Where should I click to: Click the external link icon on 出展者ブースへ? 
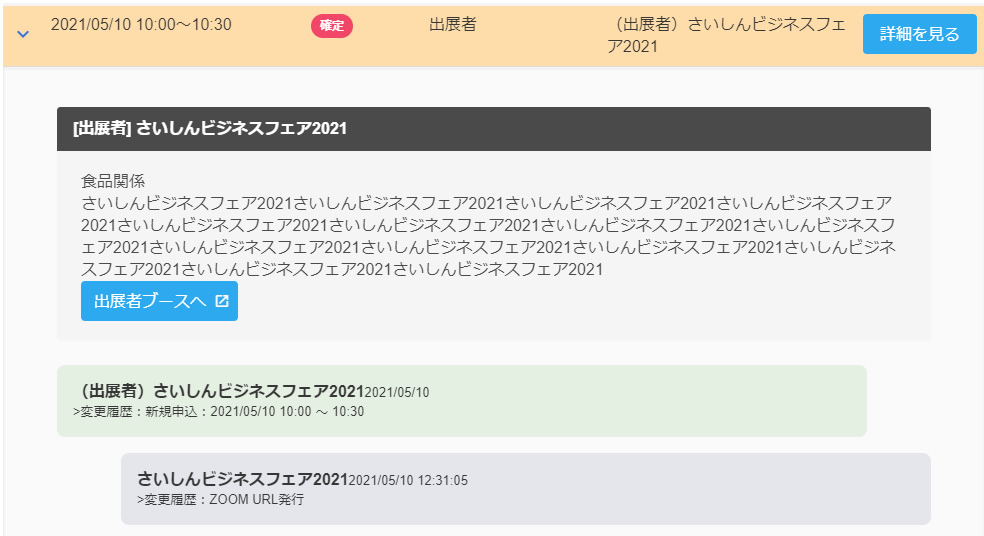click(222, 301)
